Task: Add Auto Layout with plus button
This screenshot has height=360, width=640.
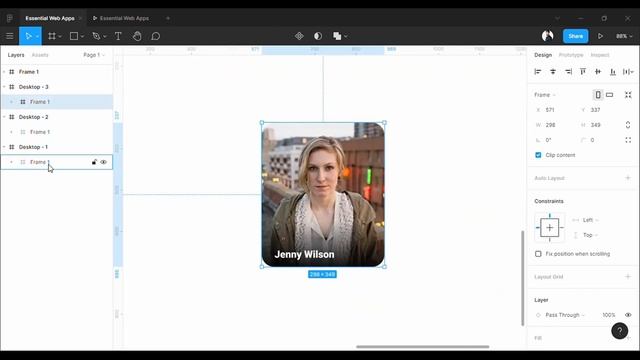Action: [x=628, y=178]
